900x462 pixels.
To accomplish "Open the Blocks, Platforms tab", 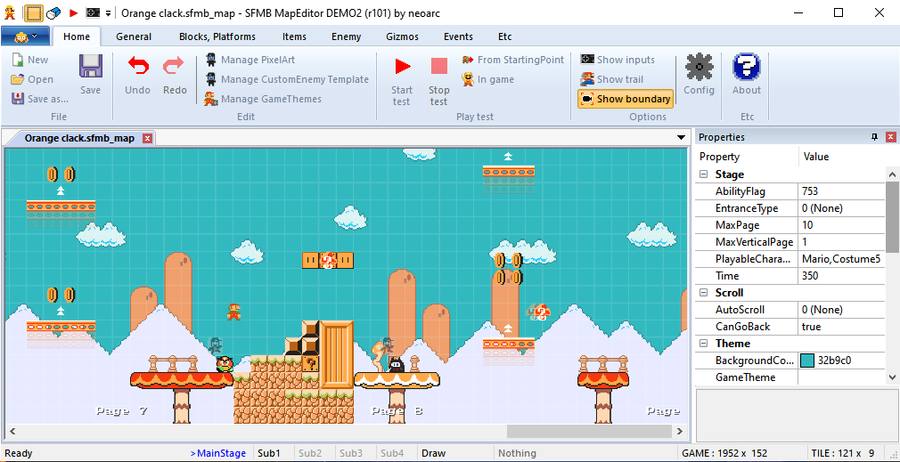I will (218, 37).
